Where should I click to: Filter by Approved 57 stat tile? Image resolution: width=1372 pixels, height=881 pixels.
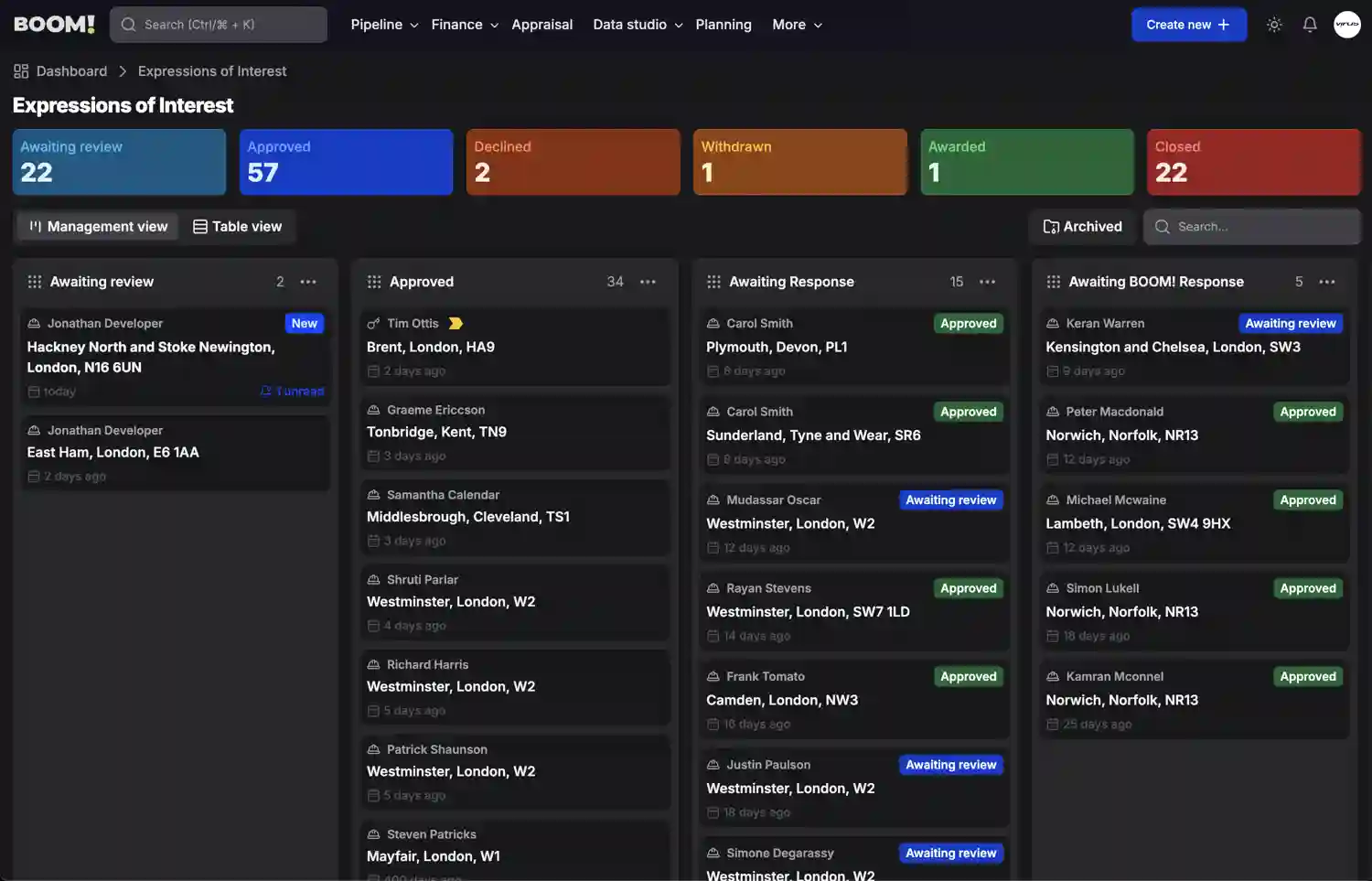(x=346, y=162)
